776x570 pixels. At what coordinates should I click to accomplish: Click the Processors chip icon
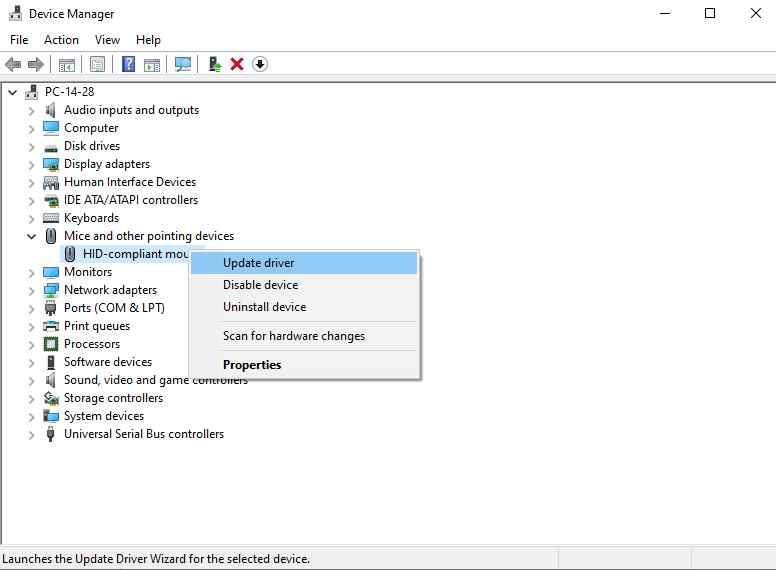51,344
